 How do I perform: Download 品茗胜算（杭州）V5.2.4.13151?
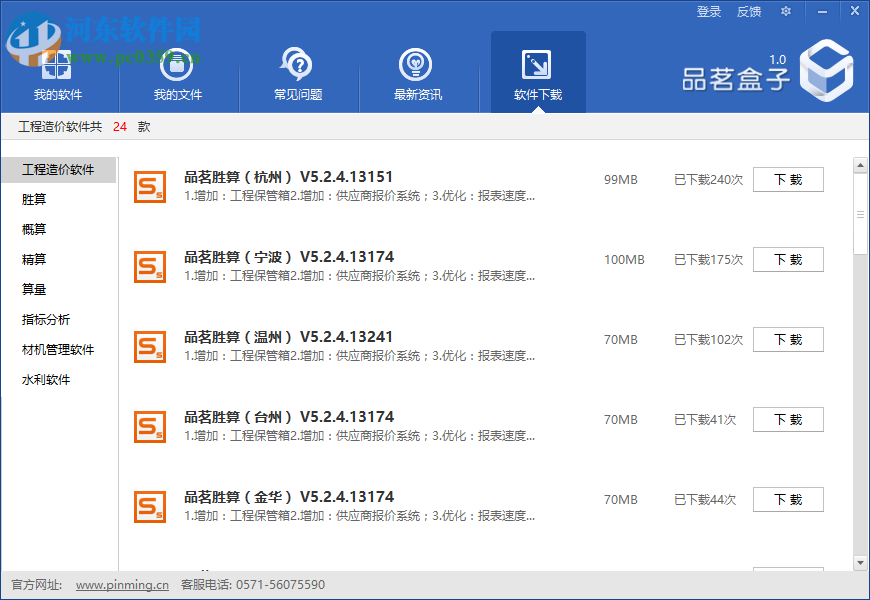(x=788, y=179)
